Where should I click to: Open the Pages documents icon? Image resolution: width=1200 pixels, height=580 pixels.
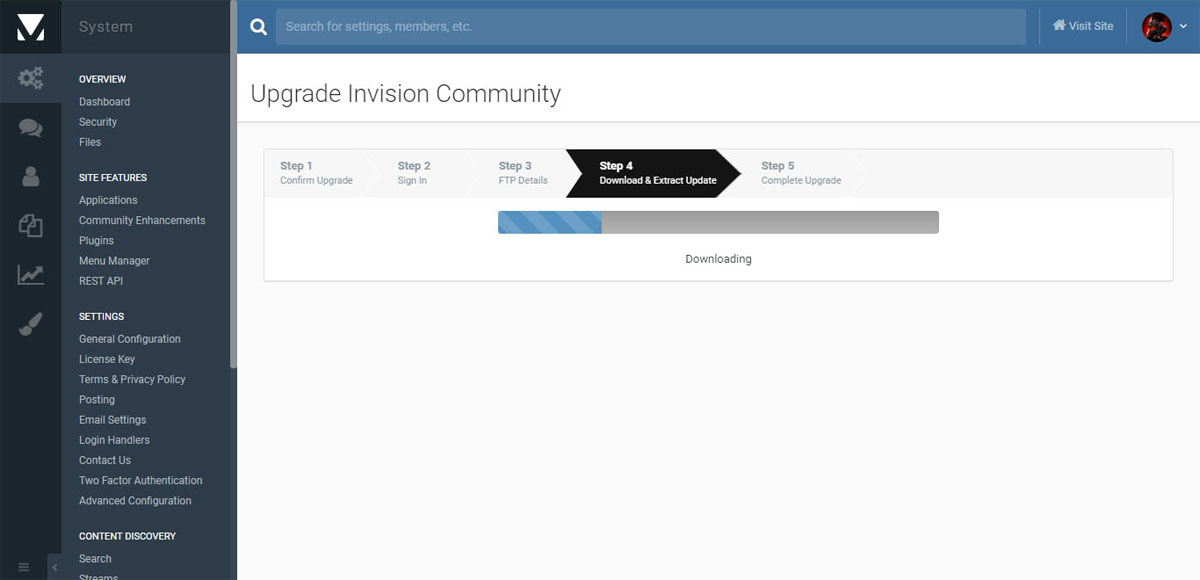point(30,226)
